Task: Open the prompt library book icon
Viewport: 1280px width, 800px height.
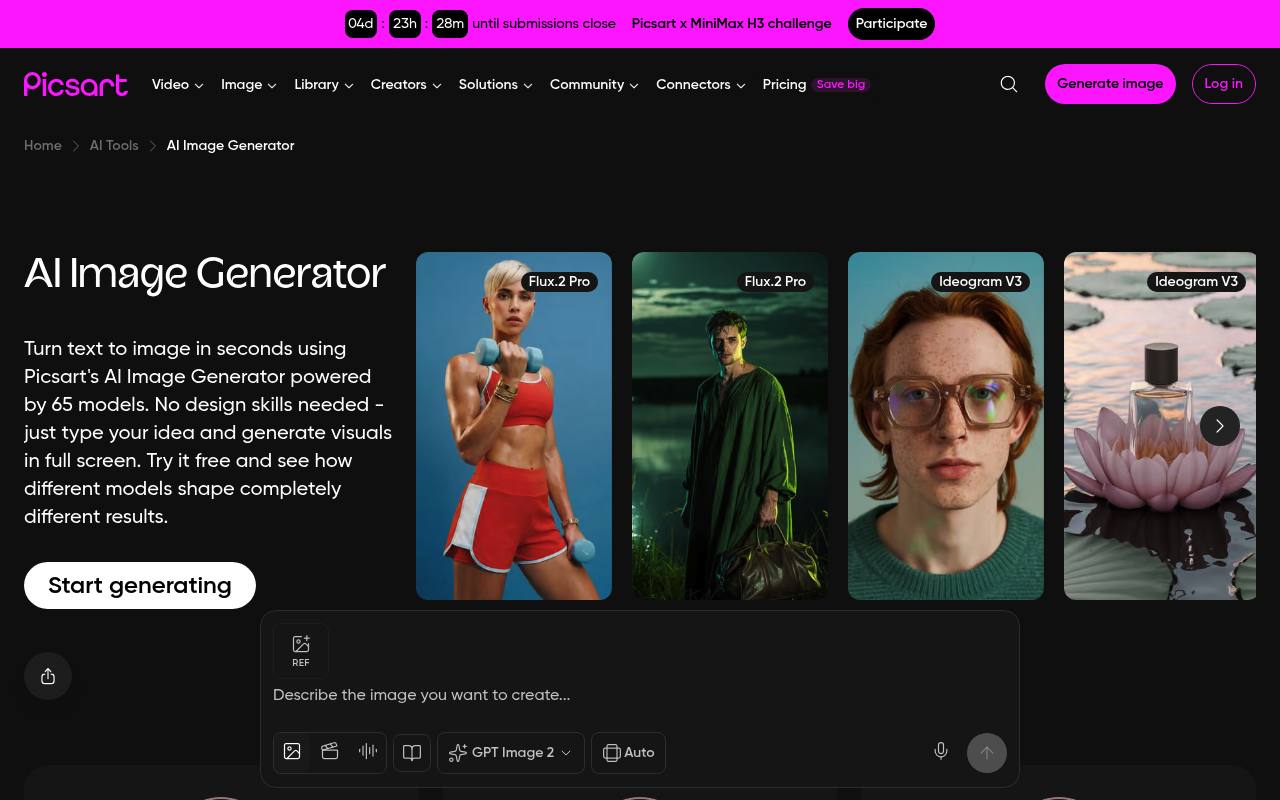Action: point(412,753)
